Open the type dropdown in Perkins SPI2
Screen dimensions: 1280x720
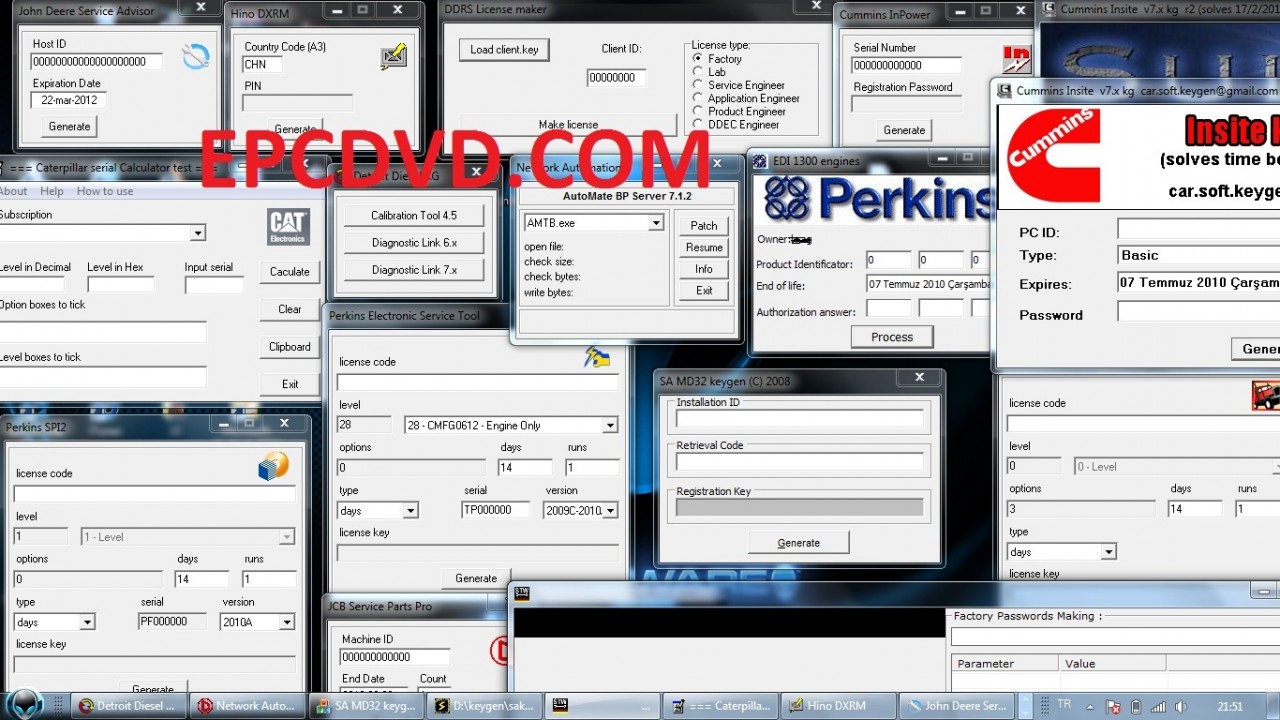click(87, 622)
